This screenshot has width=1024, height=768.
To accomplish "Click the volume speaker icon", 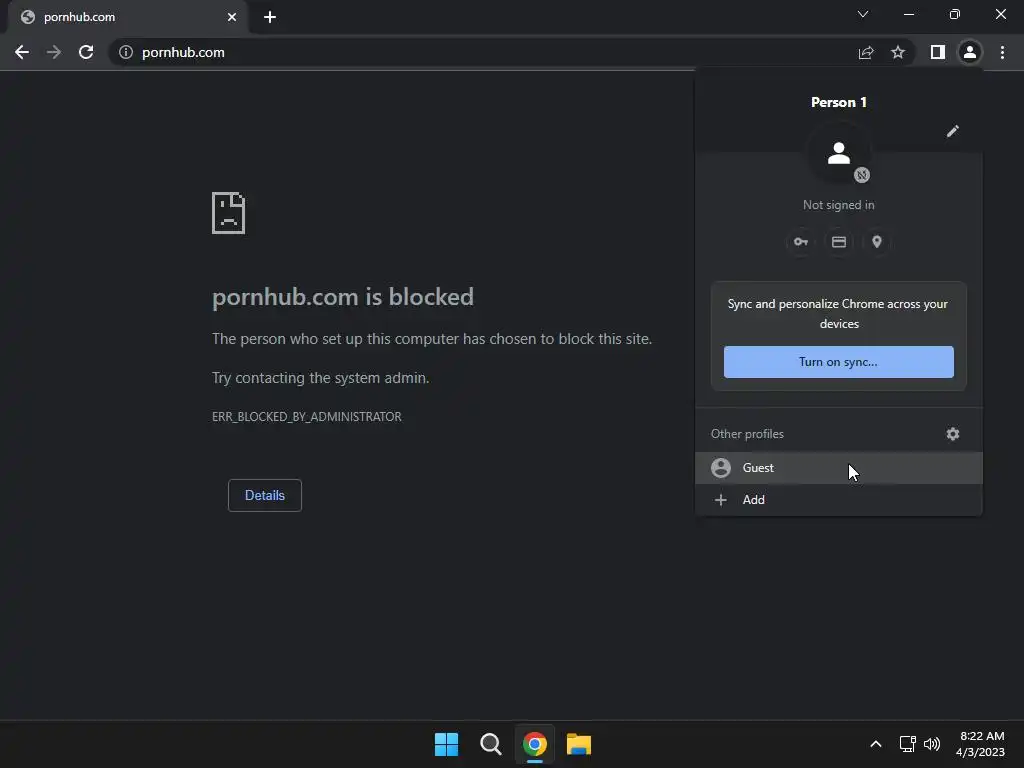I will coord(932,744).
